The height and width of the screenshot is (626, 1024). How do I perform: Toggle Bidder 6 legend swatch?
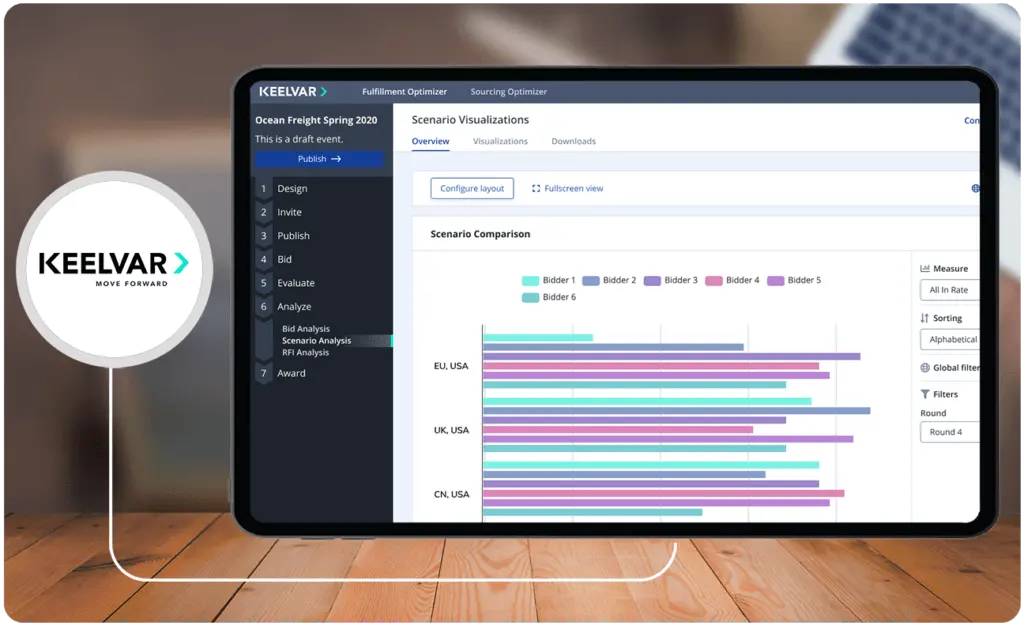tap(530, 298)
